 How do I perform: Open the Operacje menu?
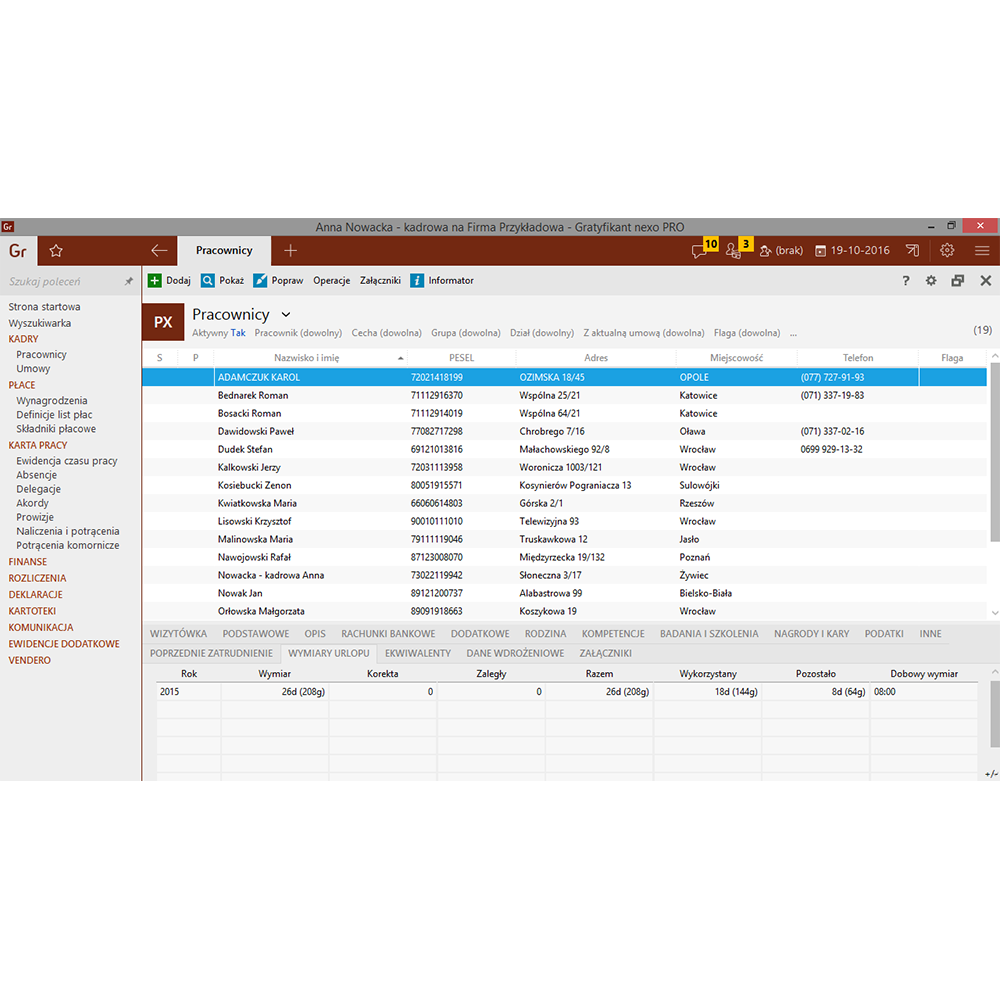click(x=331, y=281)
